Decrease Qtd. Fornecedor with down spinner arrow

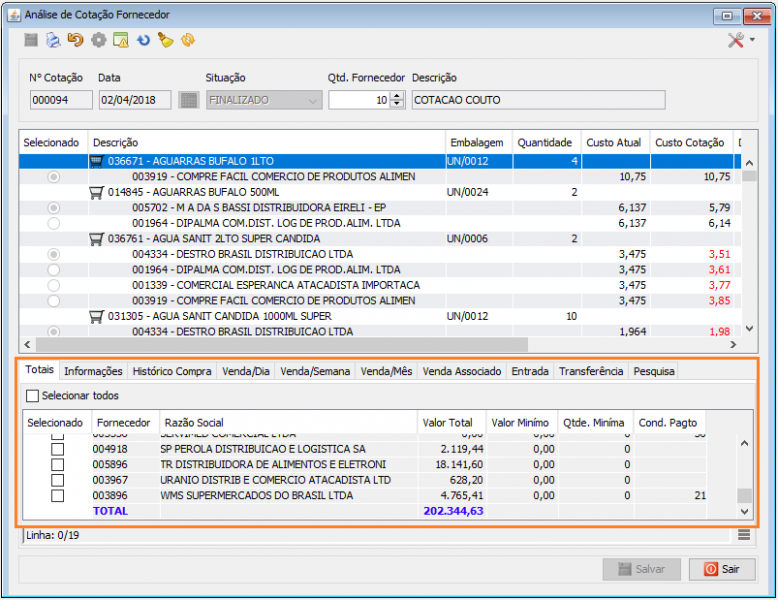(x=396, y=104)
